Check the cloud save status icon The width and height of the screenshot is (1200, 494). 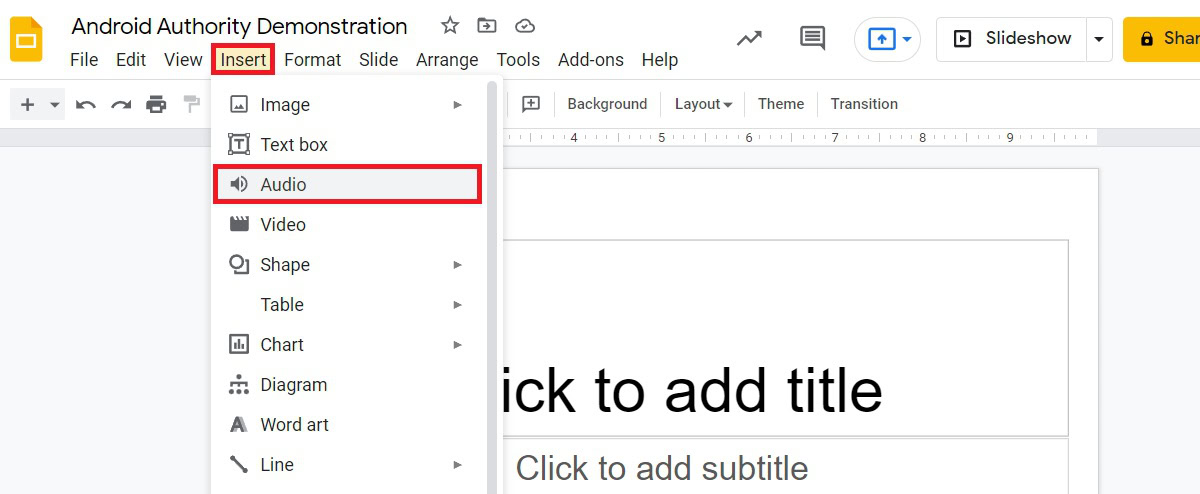click(x=524, y=26)
